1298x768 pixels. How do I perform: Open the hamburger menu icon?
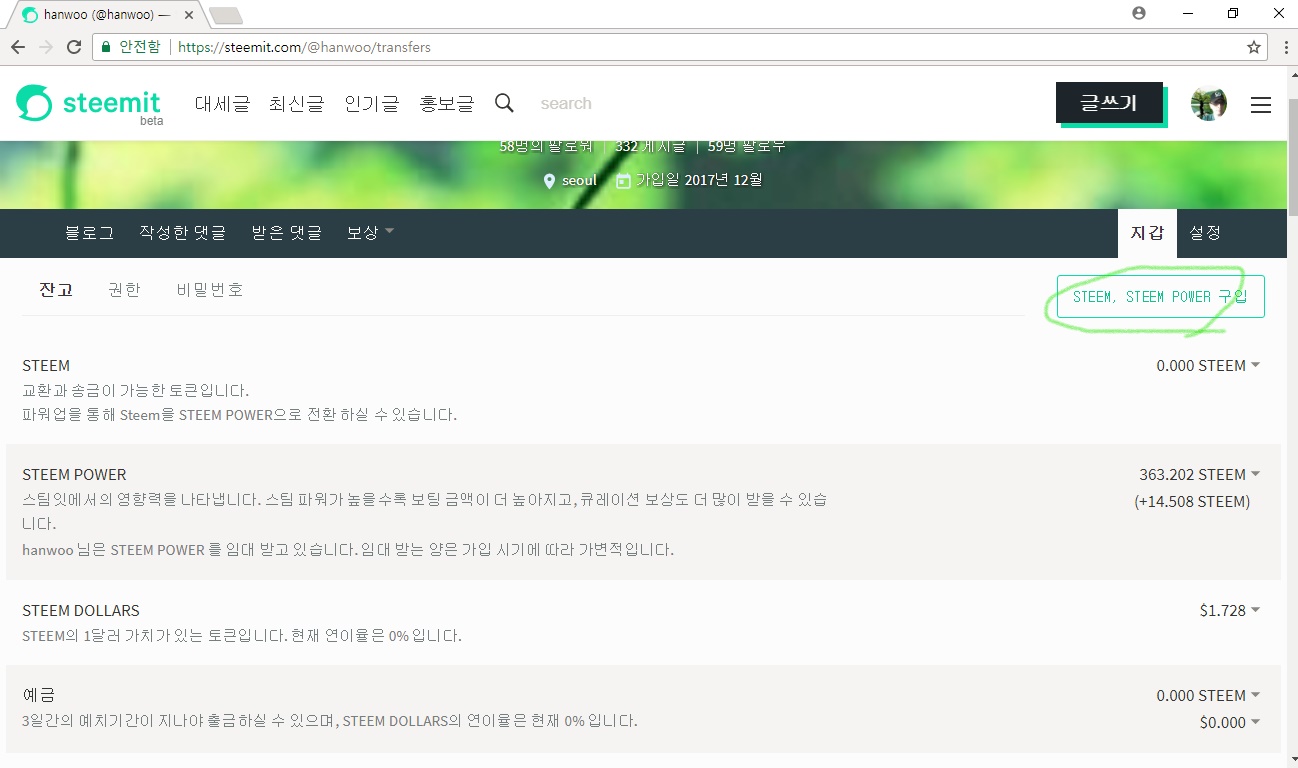click(1261, 104)
